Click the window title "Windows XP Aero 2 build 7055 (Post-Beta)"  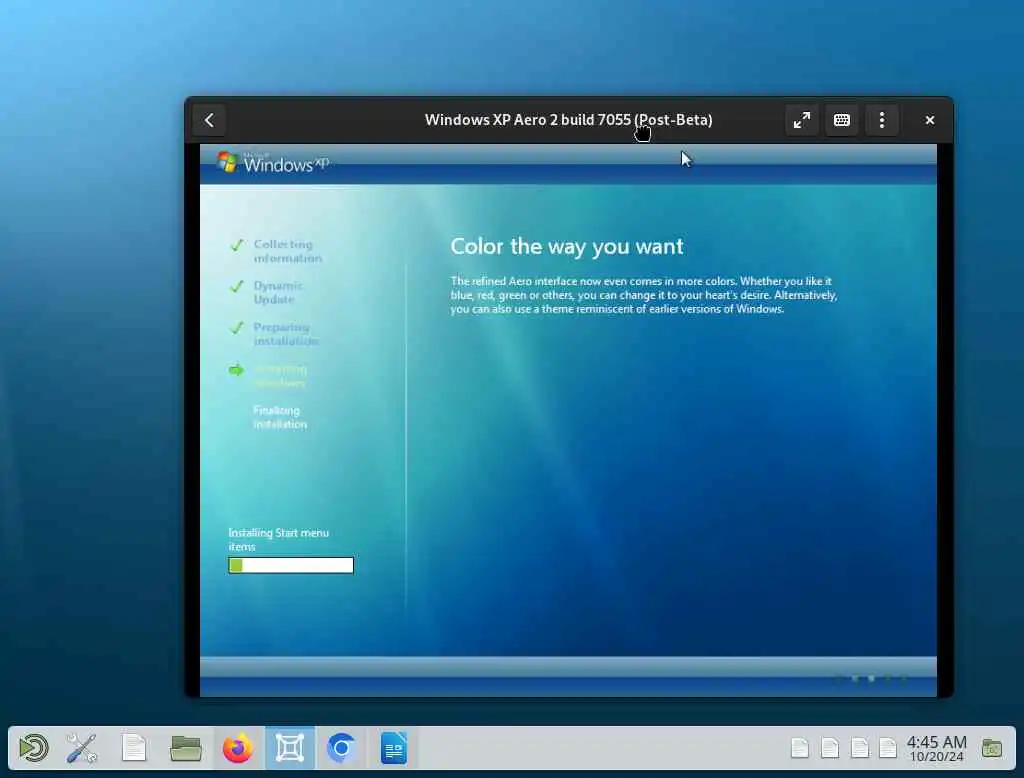[x=568, y=120]
